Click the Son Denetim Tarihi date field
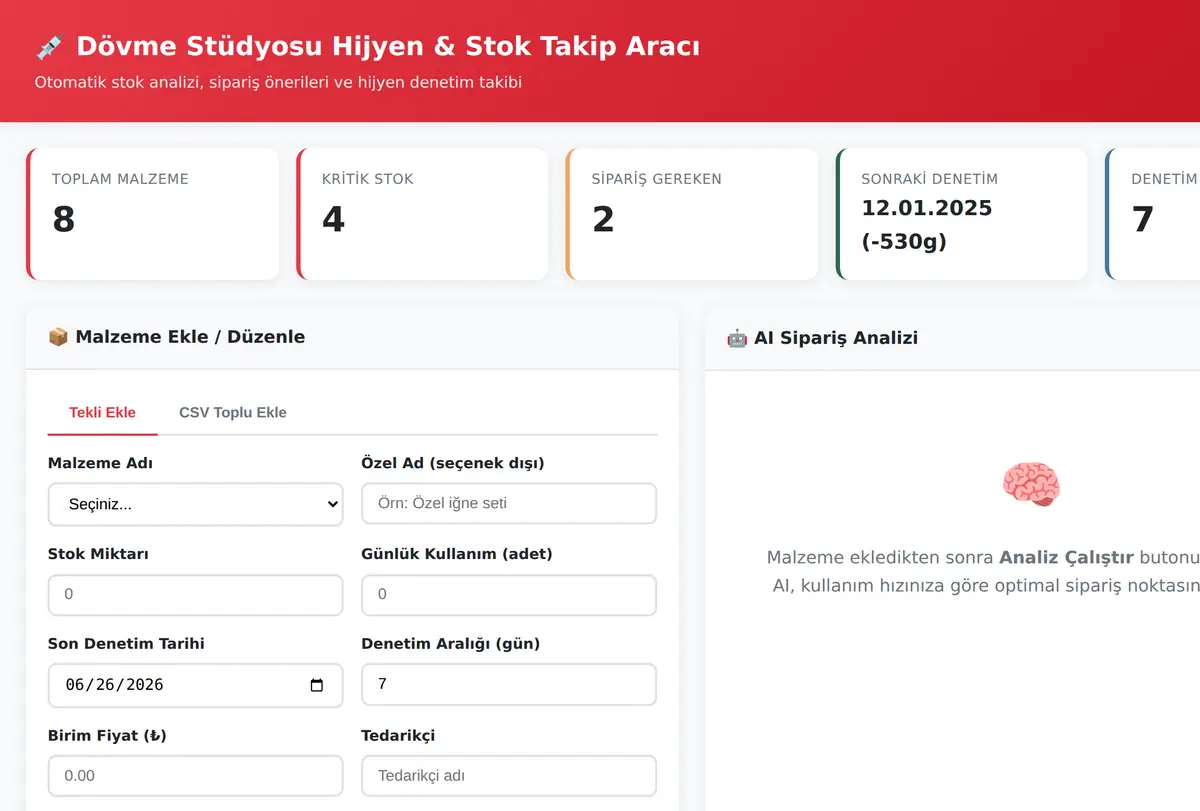This screenshot has height=811, width=1200. (195, 685)
